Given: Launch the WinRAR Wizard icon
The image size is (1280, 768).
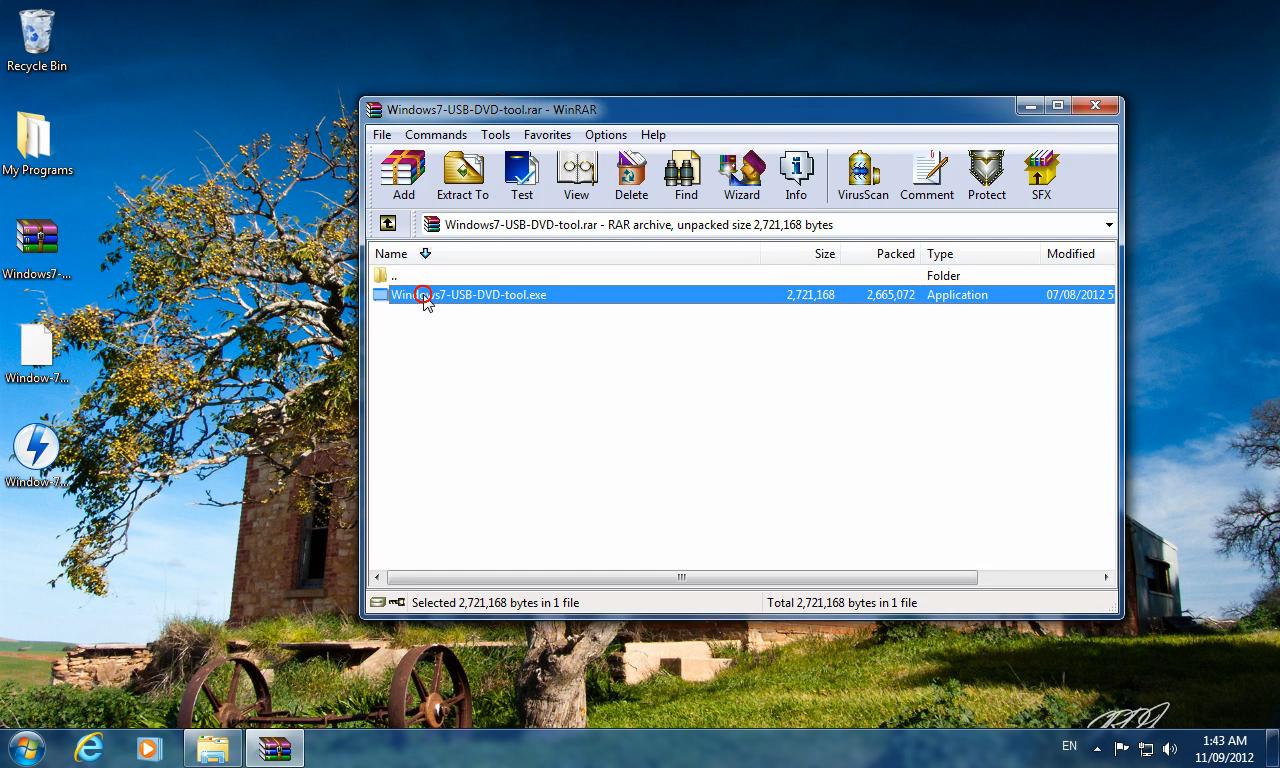Looking at the screenshot, I should click(741, 175).
